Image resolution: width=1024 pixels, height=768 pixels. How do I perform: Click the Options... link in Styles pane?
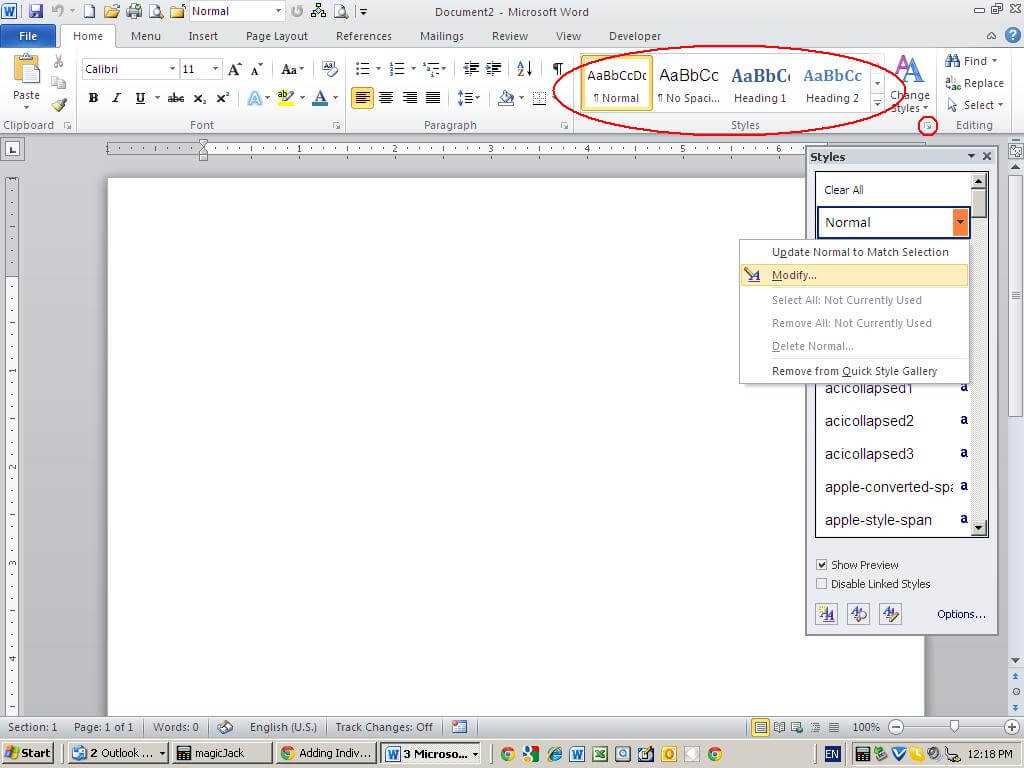point(960,614)
